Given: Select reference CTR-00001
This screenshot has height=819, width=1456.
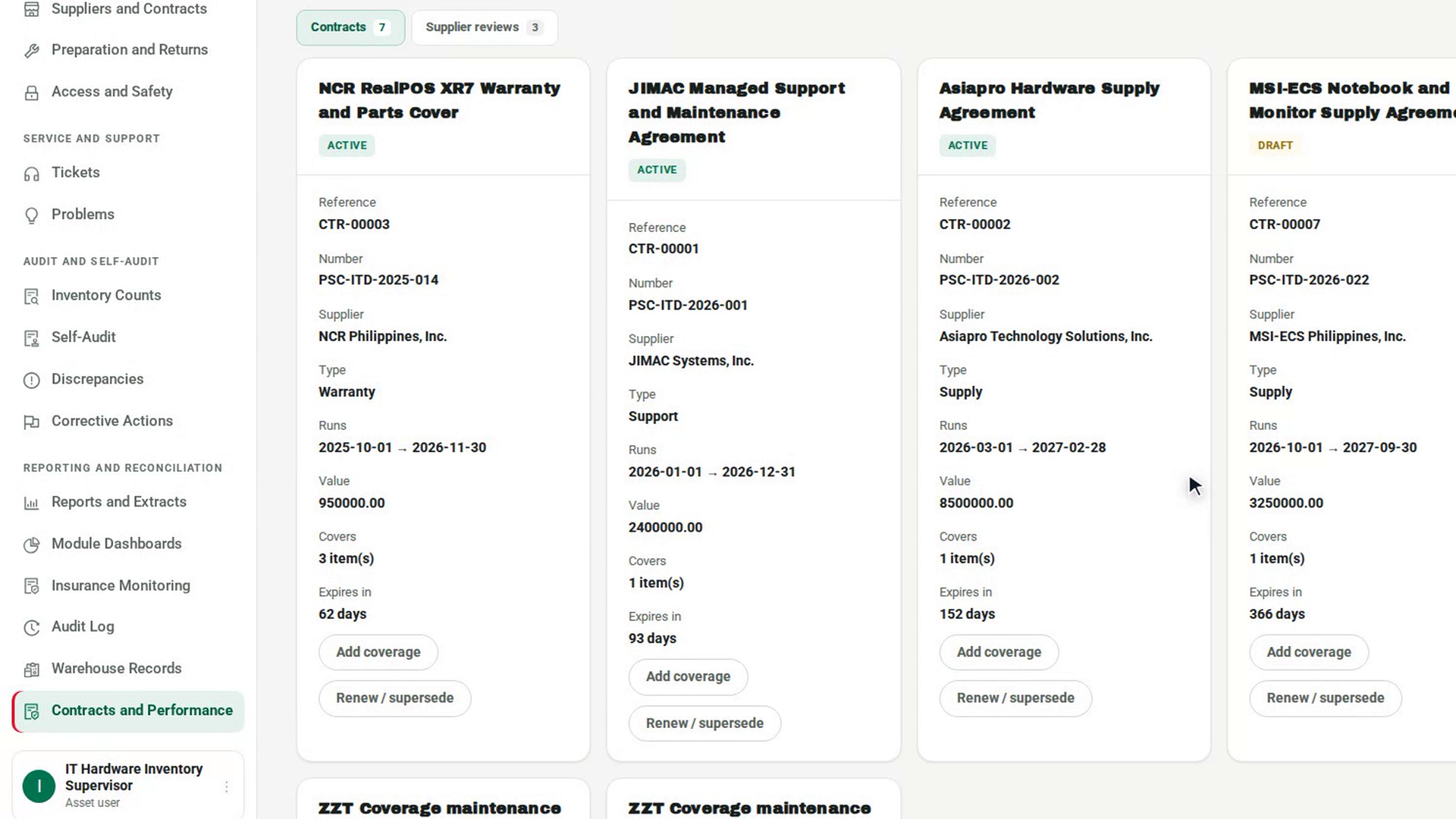Looking at the screenshot, I should click(664, 249).
